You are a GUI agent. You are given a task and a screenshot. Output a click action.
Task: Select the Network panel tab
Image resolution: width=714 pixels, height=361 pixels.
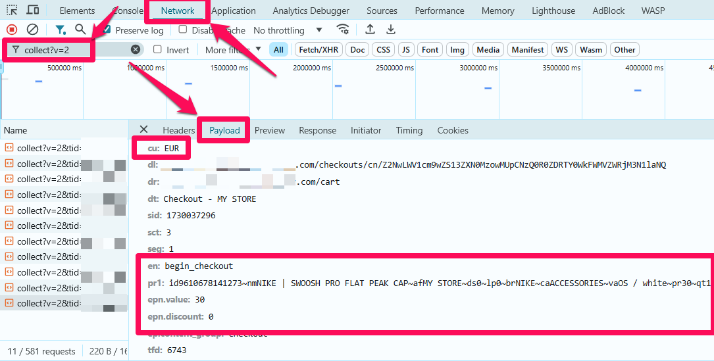coord(178,10)
